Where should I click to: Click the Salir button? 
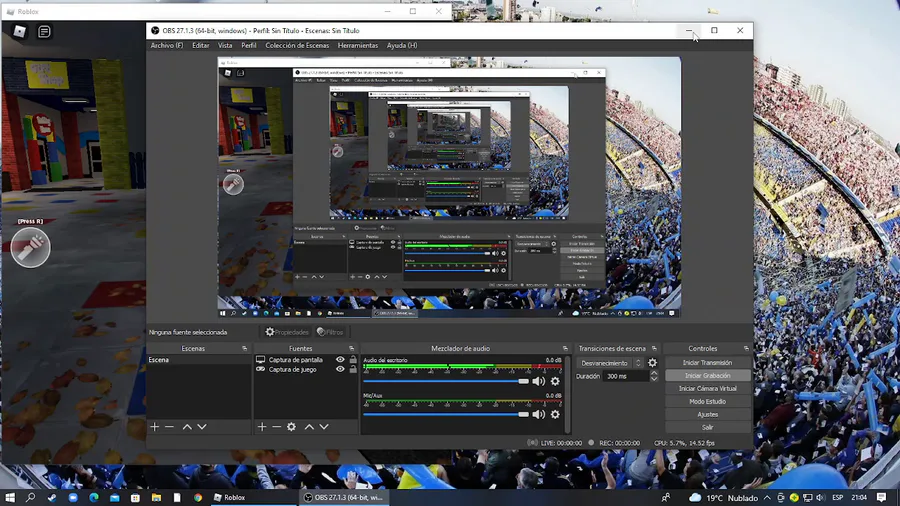tap(707, 427)
